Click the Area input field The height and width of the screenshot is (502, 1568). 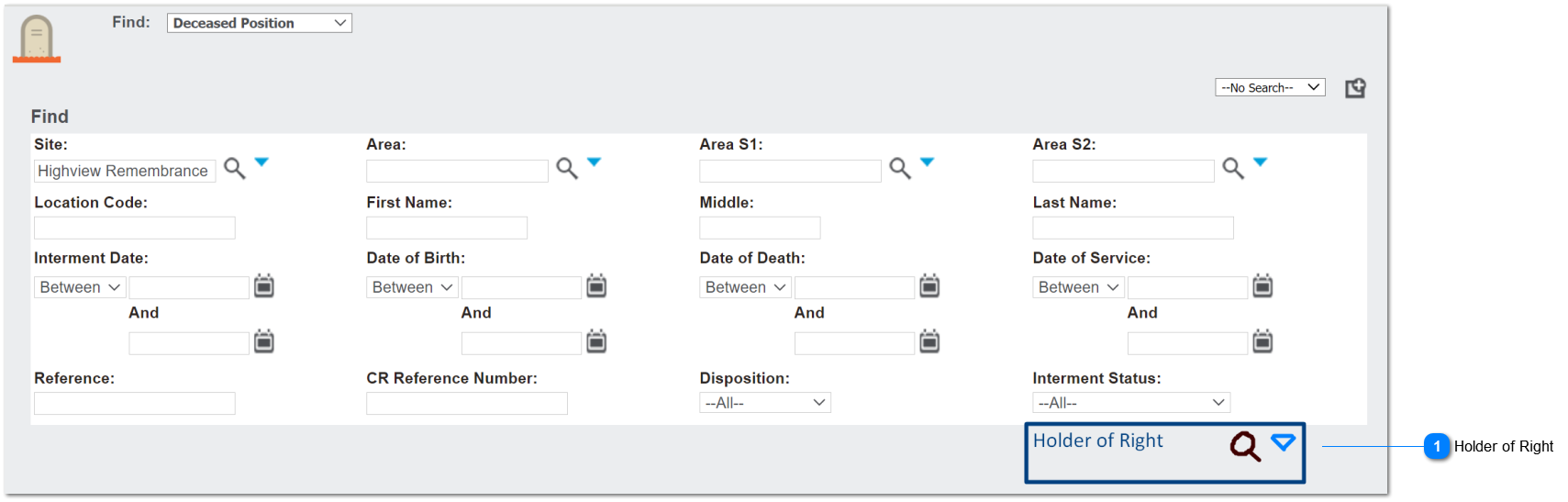click(x=457, y=171)
